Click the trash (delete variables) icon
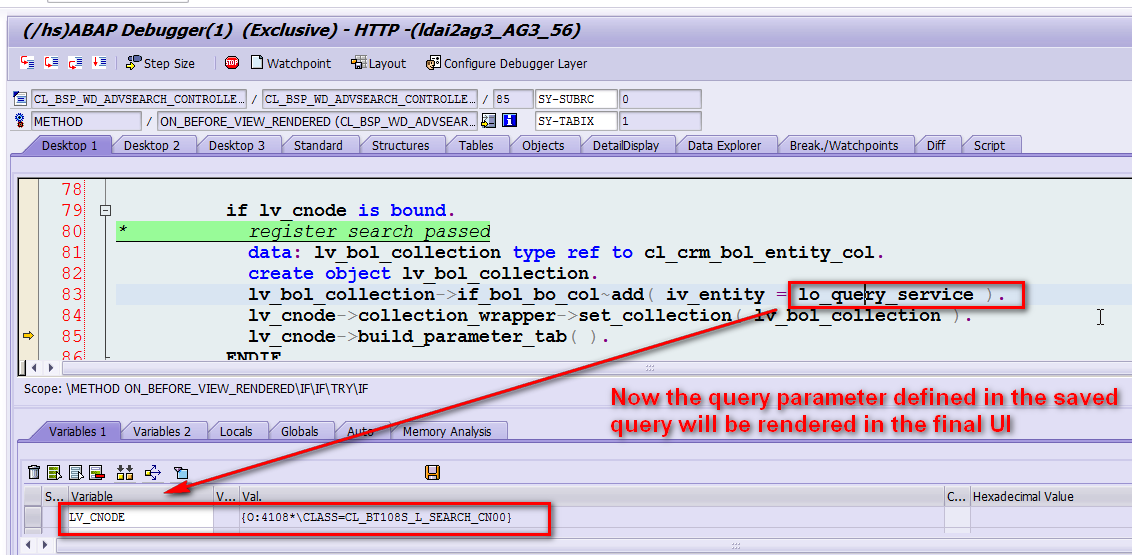Image resolution: width=1132 pixels, height=555 pixels. coord(34,473)
